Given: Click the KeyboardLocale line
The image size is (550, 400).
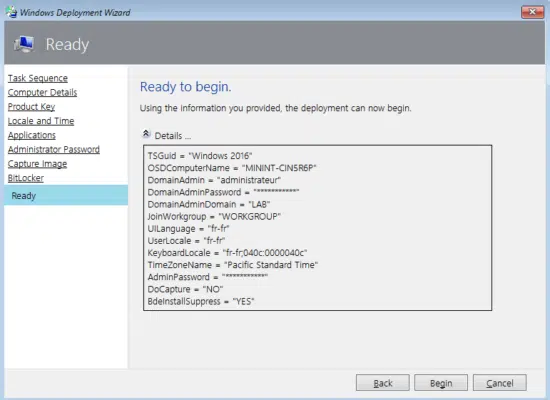Looking at the screenshot, I should coord(227,253).
